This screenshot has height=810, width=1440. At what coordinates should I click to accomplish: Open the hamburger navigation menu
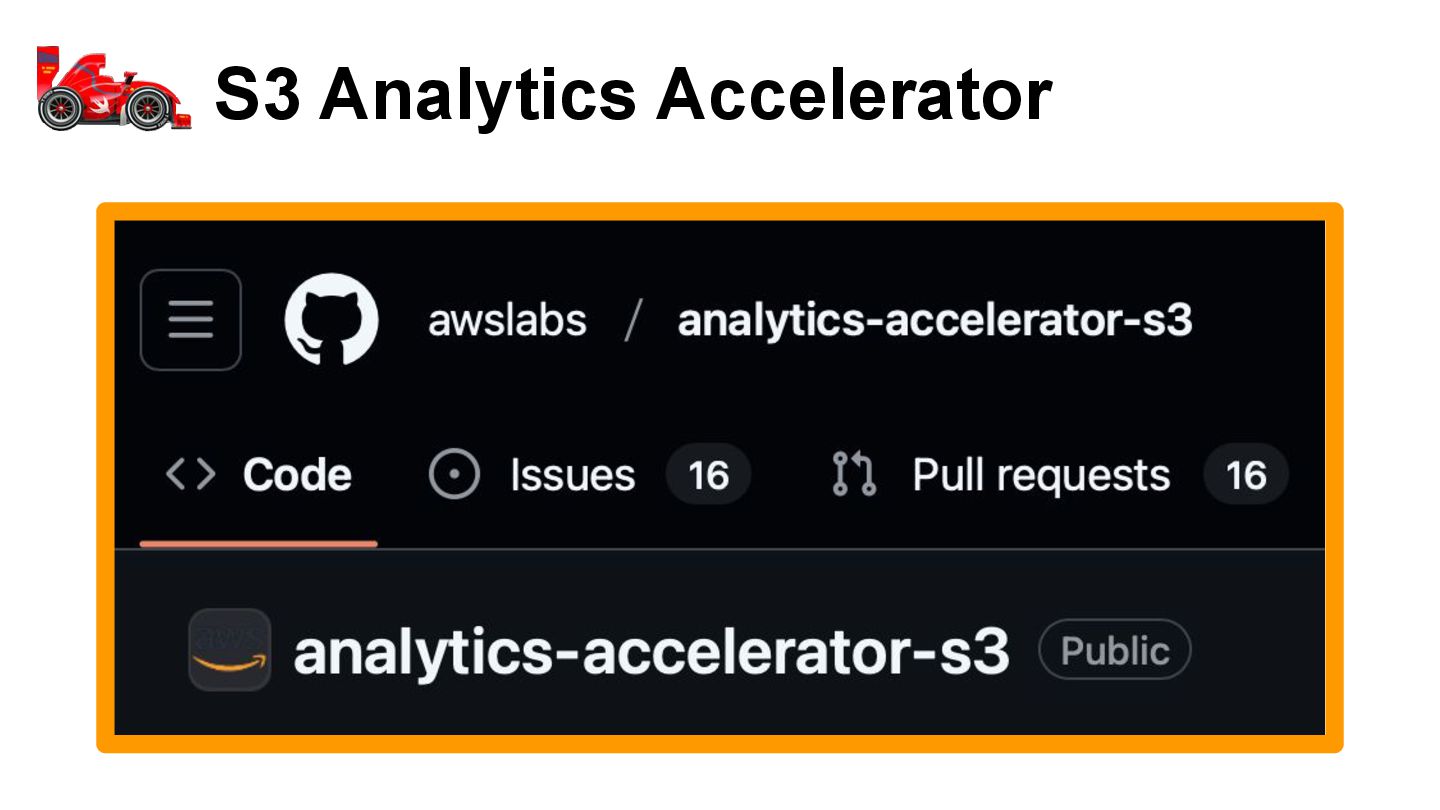click(191, 320)
